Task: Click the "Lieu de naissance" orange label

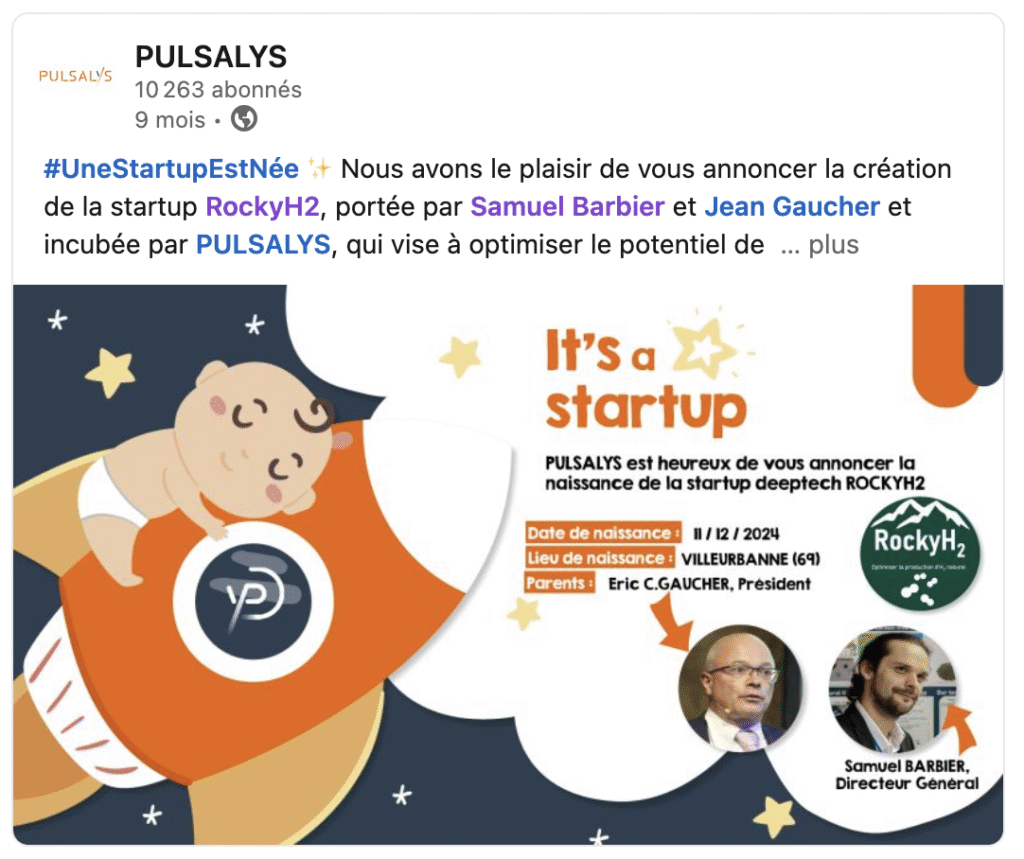Action: (x=600, y=559)
